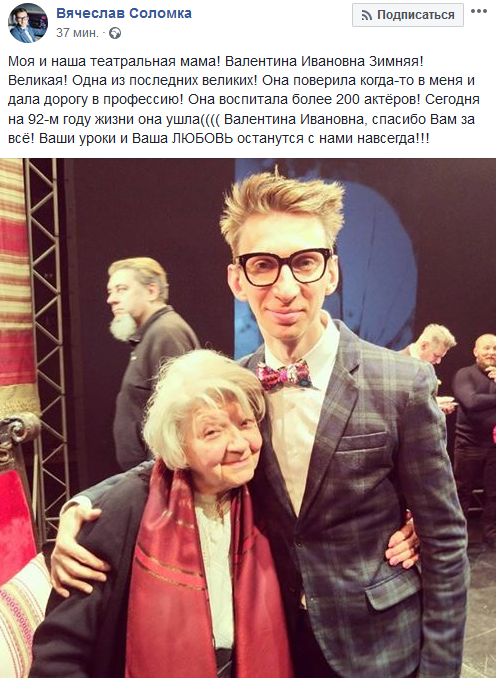Click the globe public privacy icon
496x678 pixels.
115,33
